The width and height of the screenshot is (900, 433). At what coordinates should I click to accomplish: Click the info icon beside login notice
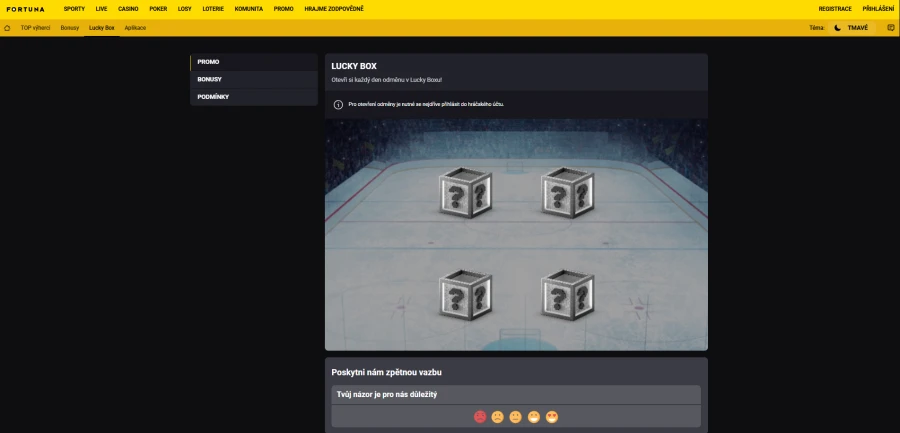point(338,105)
